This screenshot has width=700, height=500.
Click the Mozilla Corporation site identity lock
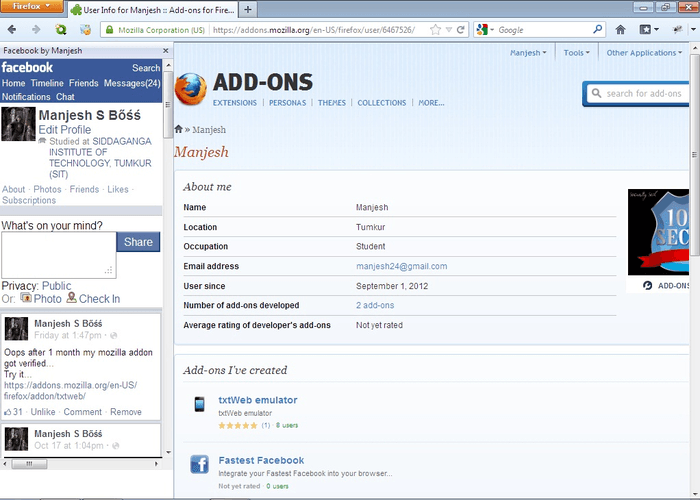click(x=155, y=30)
